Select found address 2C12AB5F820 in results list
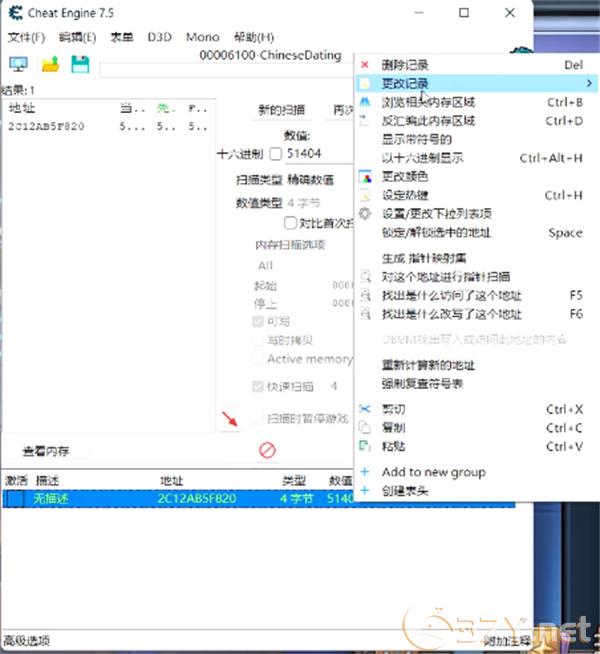600x654 pixels. (x=46, y=126)
